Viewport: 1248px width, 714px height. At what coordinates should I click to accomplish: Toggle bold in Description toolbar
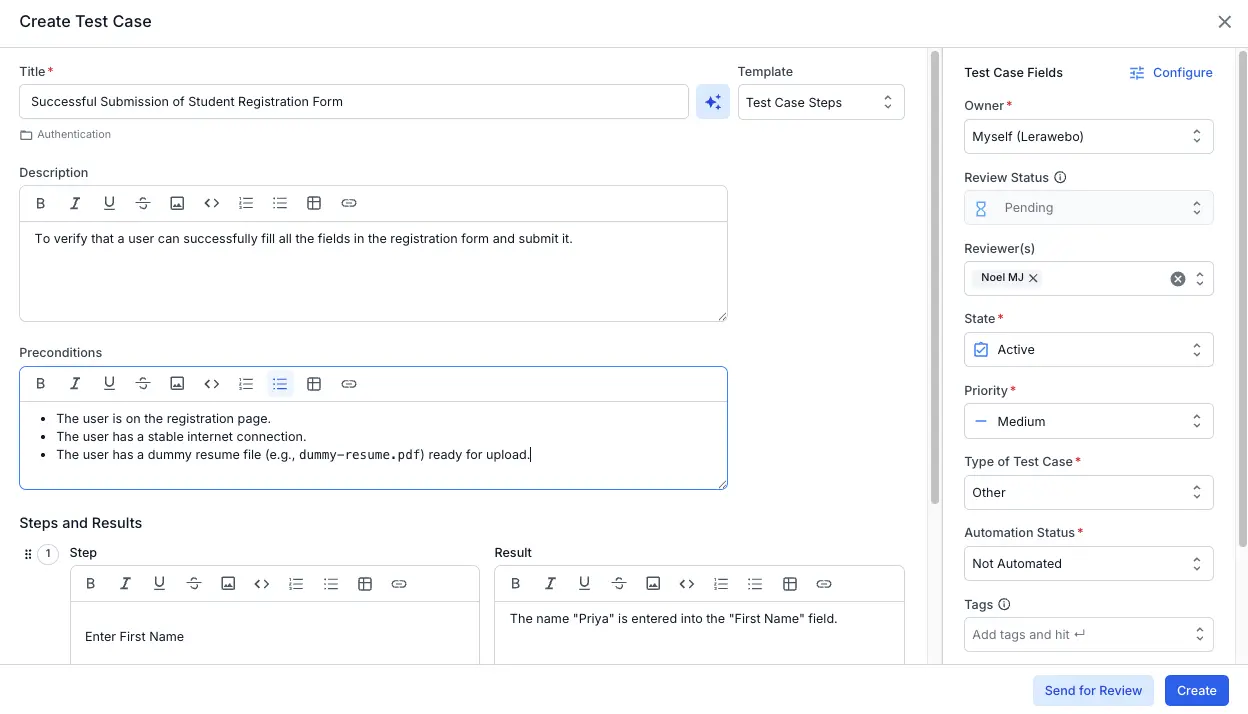click(x=41, y=203)
